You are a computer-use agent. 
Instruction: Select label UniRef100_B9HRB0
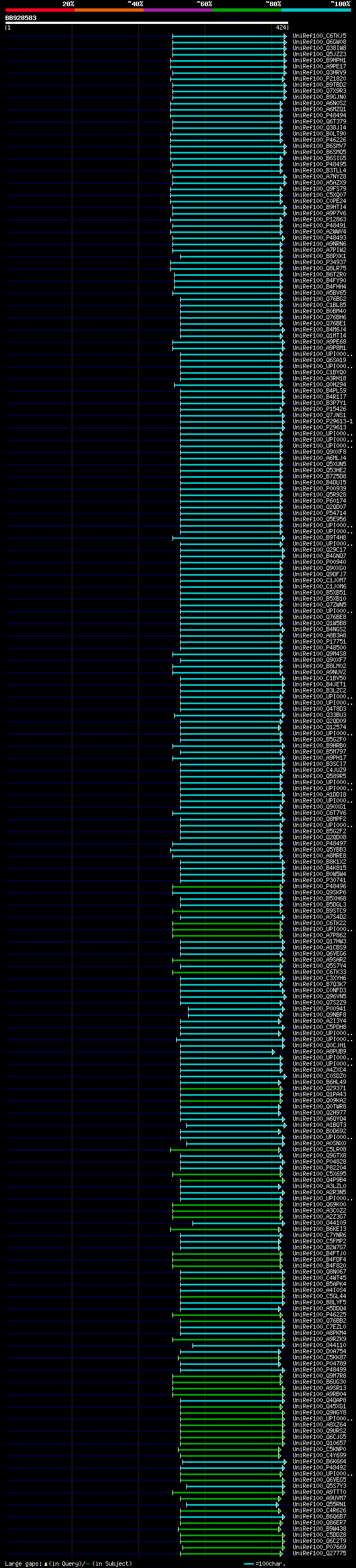click(319, 745)
